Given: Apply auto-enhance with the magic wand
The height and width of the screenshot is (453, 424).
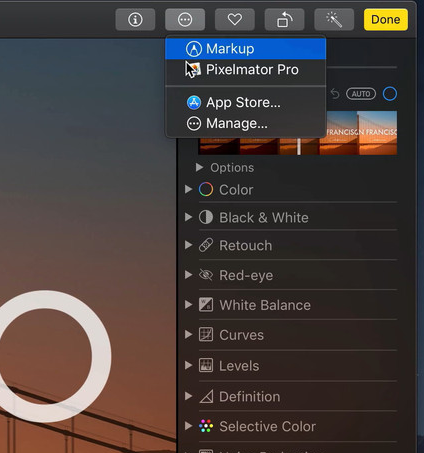Looking at the screenshot, I should (334, 20).
